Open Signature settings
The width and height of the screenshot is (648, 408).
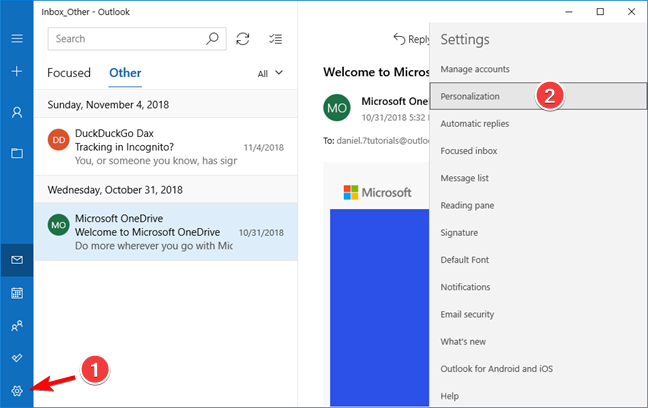point(538,233)
